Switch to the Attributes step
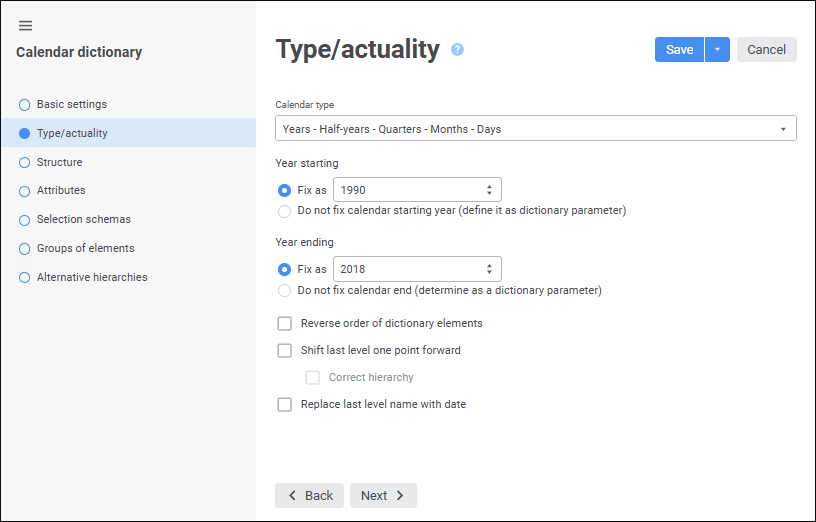The width and height of the screenshot is (816, 522). pyautogui.click(x=61, y=190)
